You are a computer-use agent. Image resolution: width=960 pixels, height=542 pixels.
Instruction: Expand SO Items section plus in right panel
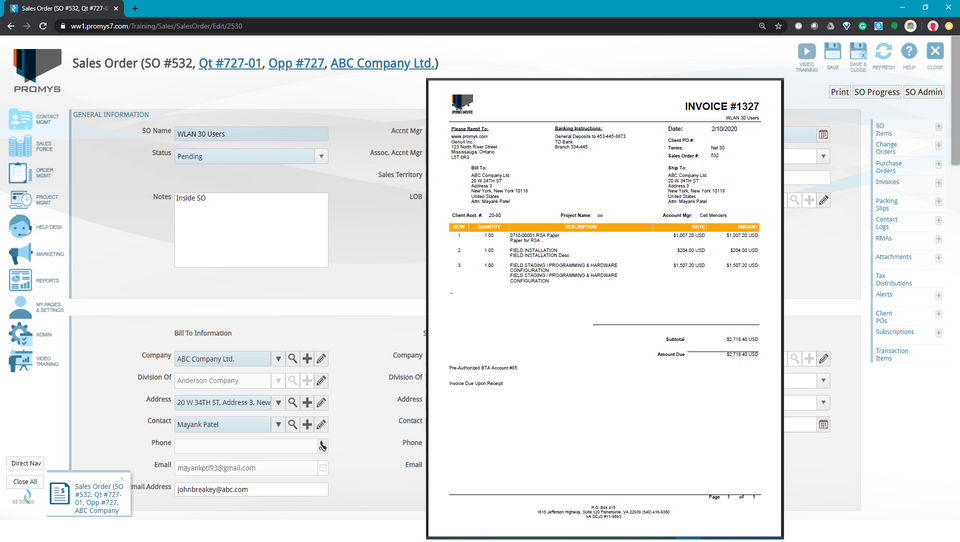(x=938, y=127)
